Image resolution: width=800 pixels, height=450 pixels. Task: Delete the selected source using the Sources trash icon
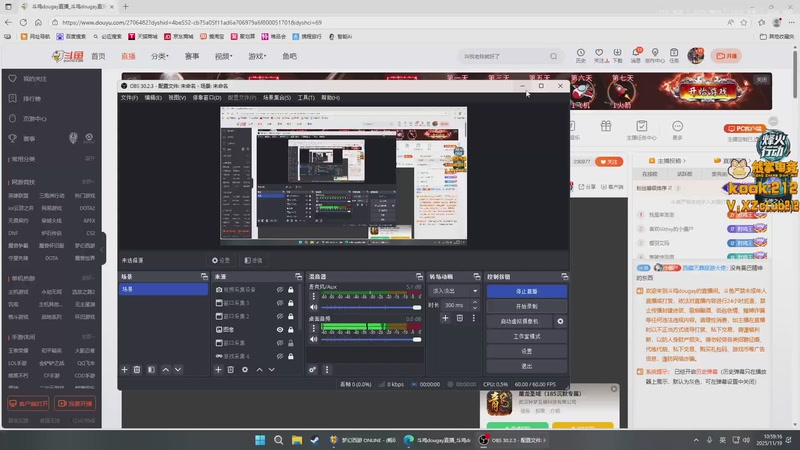[x=231, y=369]
